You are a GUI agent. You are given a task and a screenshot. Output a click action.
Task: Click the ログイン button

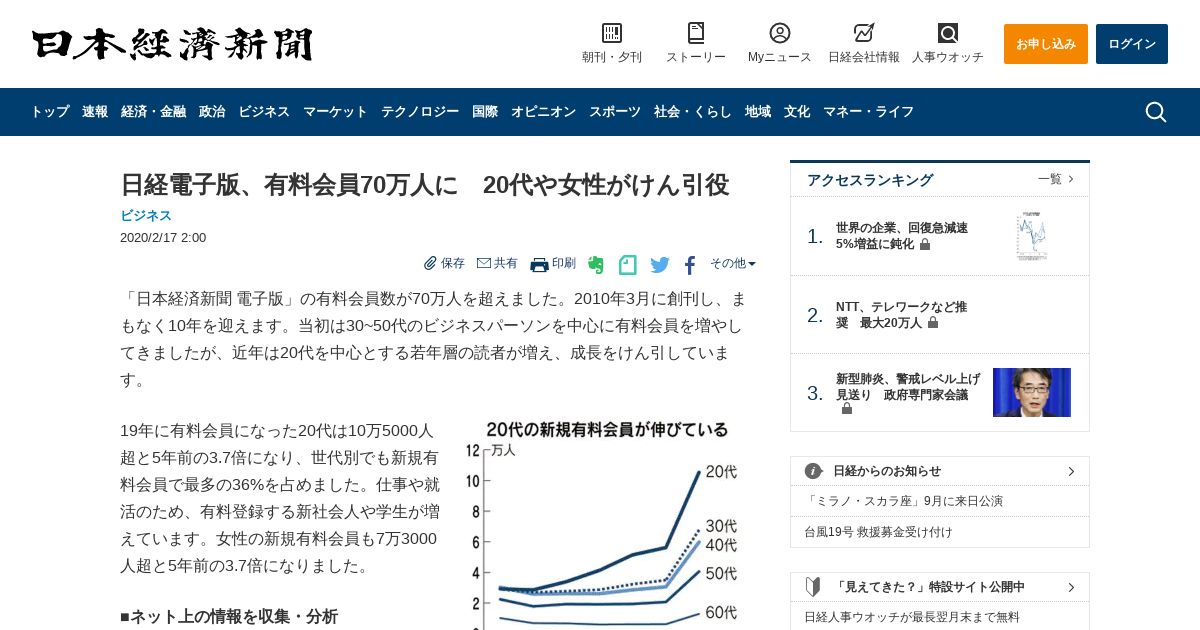(1132, 44)
